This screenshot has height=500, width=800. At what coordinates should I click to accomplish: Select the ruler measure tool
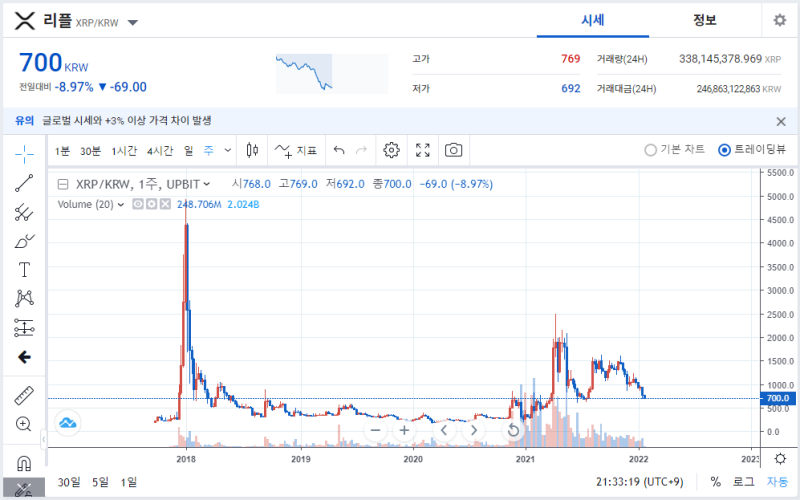tap(24, 395)
